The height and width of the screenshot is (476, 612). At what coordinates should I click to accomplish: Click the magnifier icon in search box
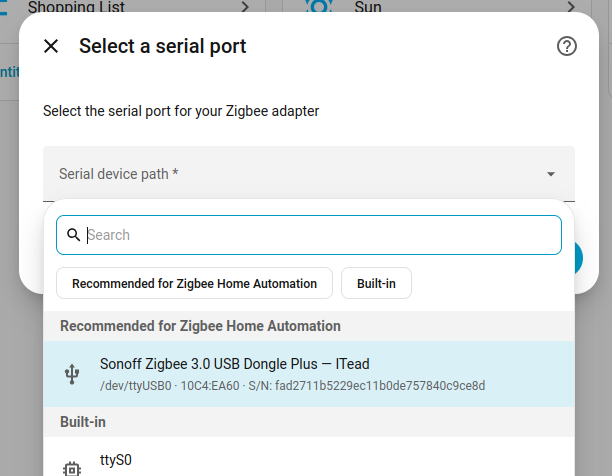point(73,235)
